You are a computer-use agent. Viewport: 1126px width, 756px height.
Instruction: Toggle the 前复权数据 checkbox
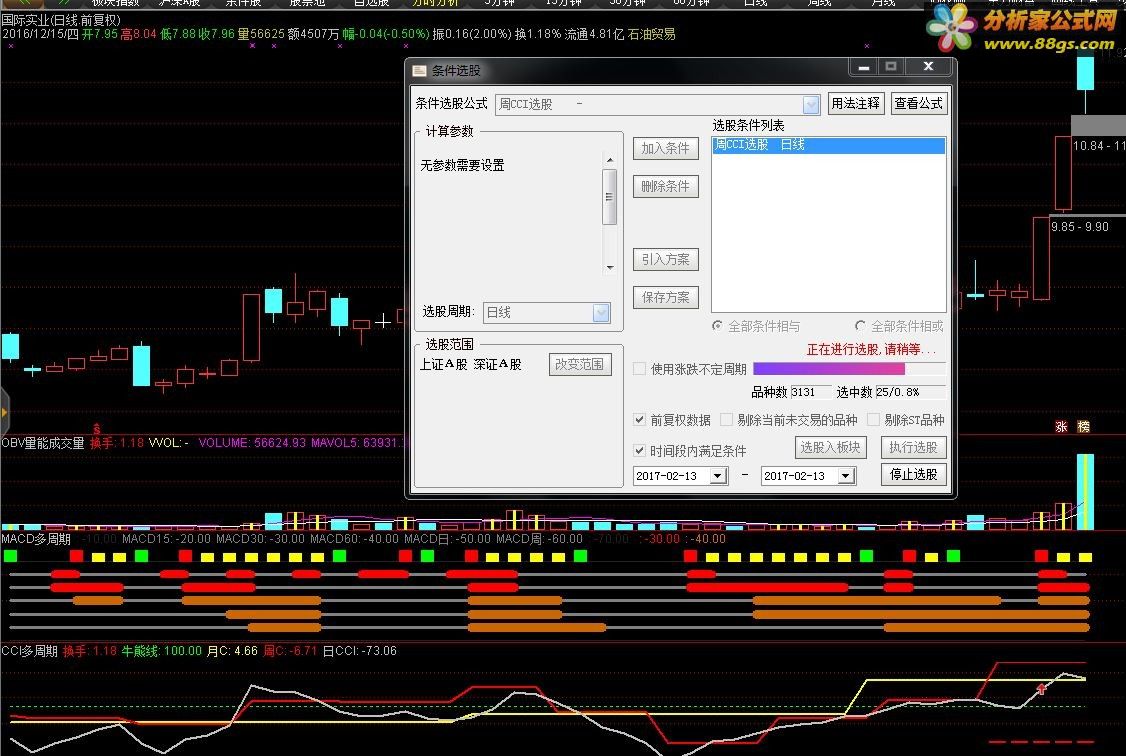pyautogui.click(x=640, y=420)
